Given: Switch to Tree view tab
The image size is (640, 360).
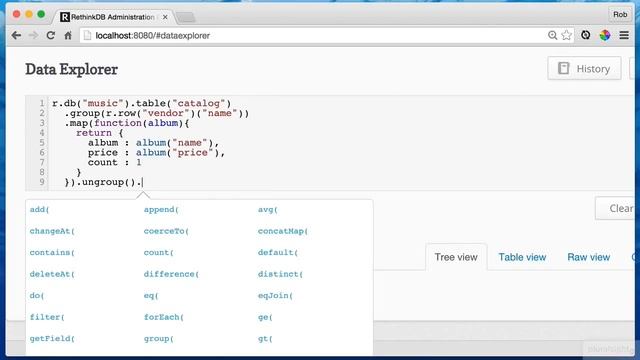Looking at the screenshot, I should pyautogui.click(x=456, y=257).
